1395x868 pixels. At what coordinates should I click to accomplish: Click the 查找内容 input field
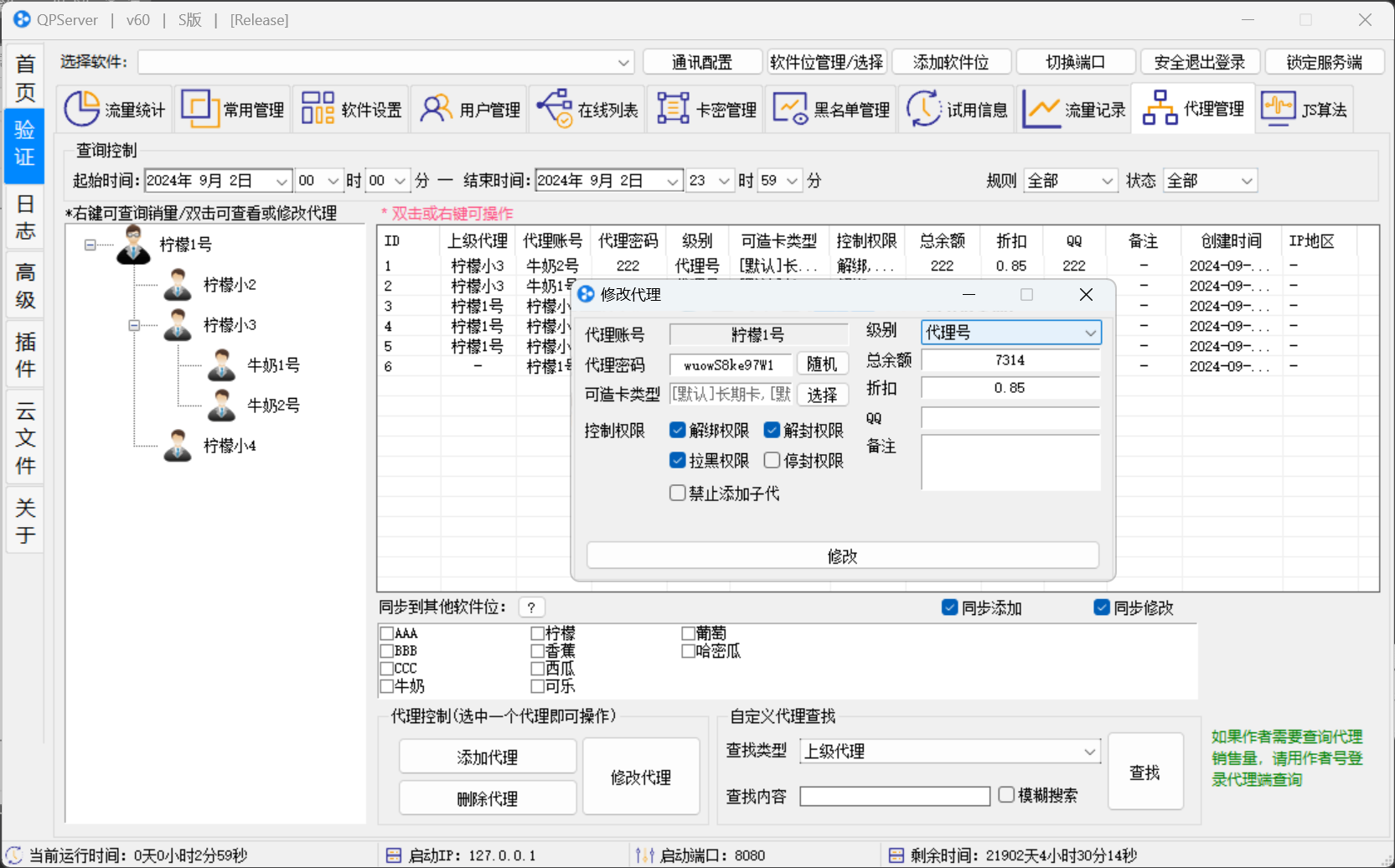coord(894,796)
